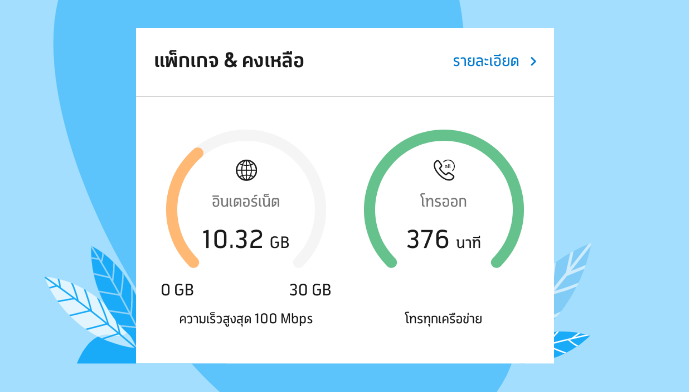Click the globe internet icon
The width and height of the screenshot is (689, 392).
pyautogui.click(x=247, y=170)
